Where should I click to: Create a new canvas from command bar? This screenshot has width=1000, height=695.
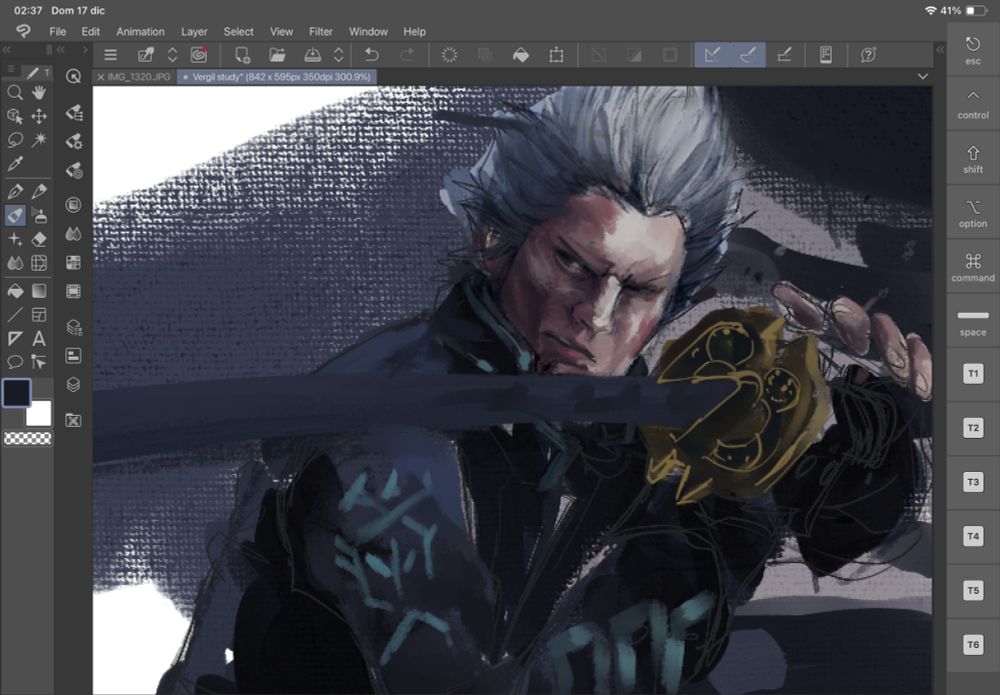(x=242, y=55)
